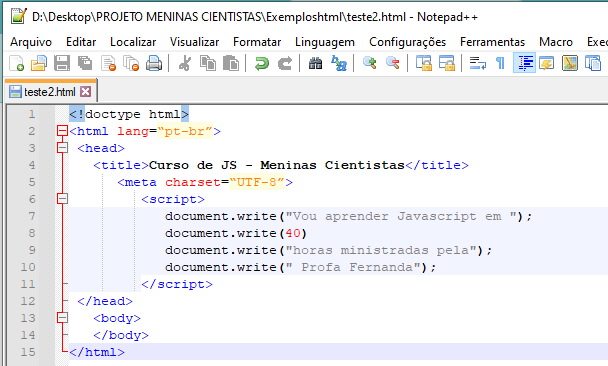608x366 pixels.
Task: Click the Synchronize vertical scrolling icon
Action: (x=423, y=63)
